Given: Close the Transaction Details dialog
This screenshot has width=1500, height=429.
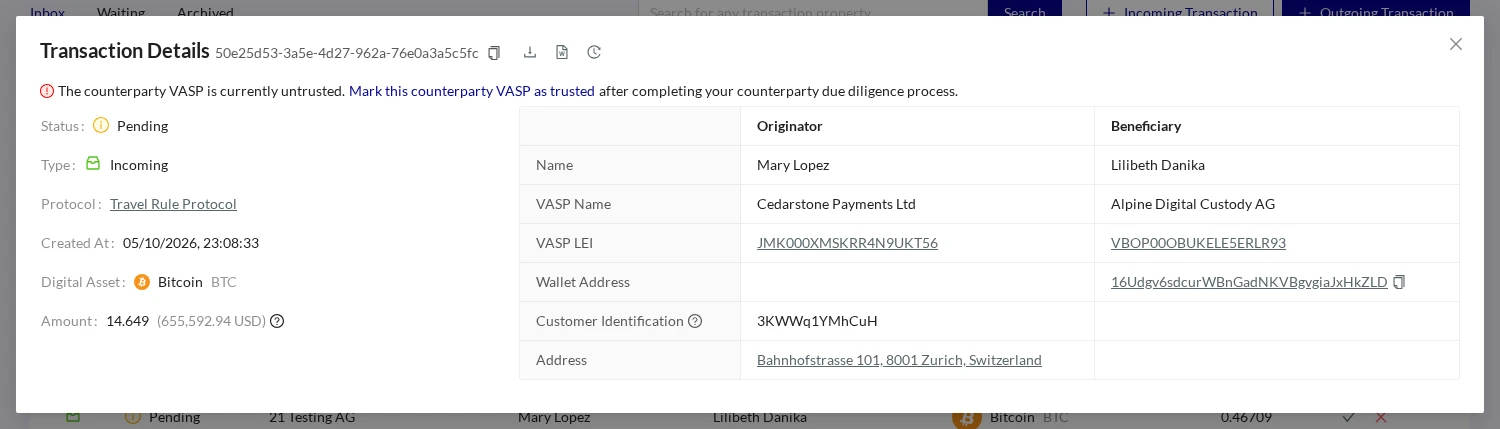Looking at the screenshot, I should coord(1456,44).
